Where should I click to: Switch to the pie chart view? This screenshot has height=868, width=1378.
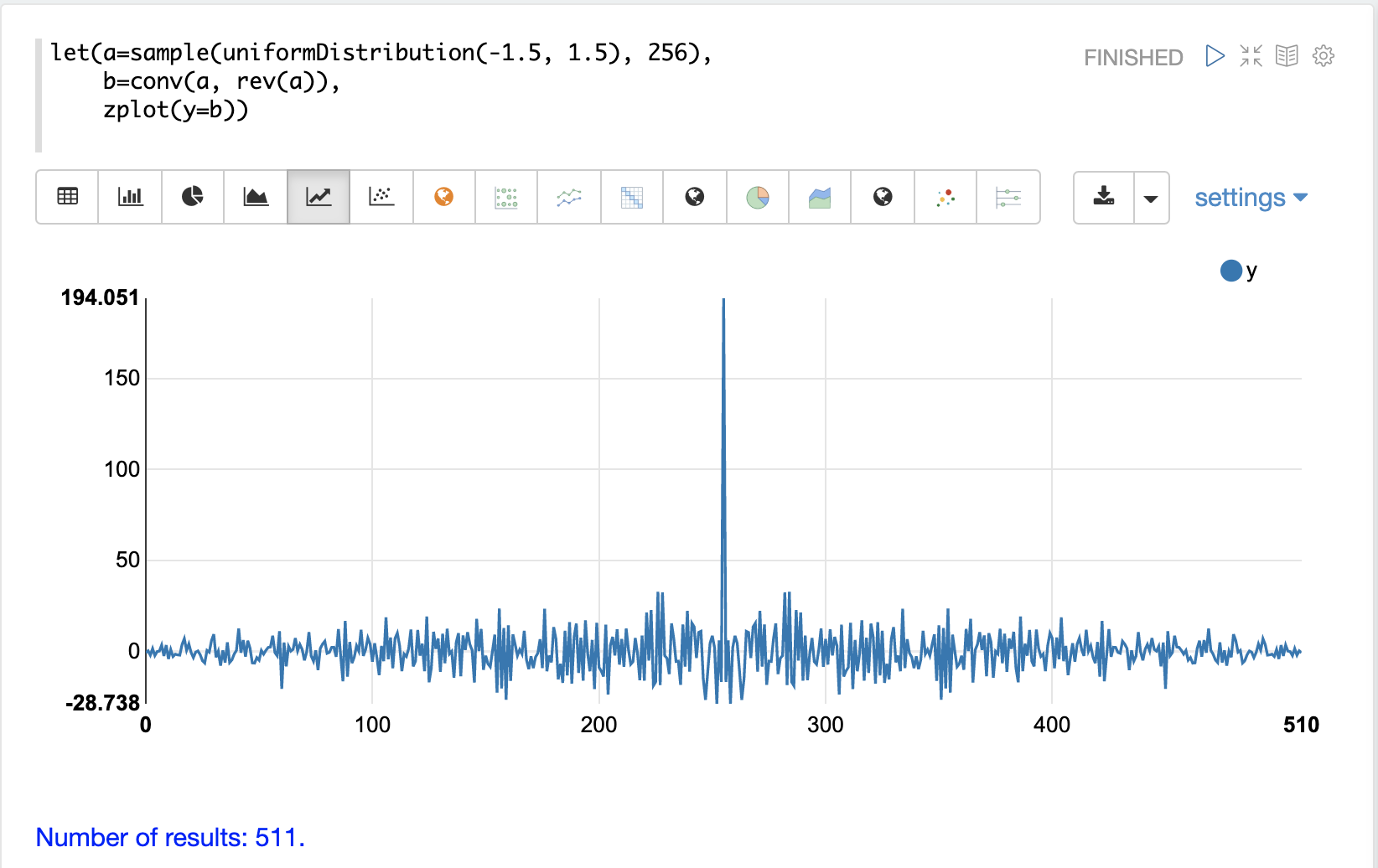(x=192, y=197)
